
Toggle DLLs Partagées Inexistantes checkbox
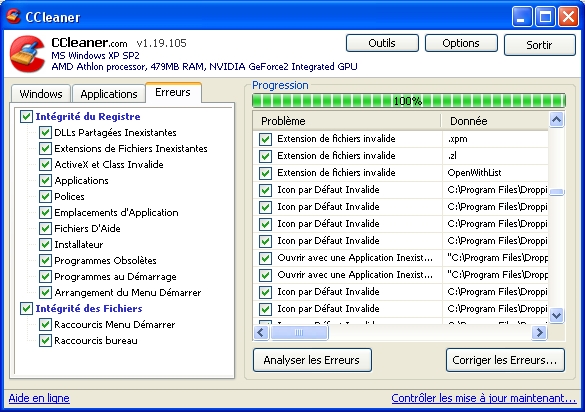pyautogui.click(x=45, y=132)
